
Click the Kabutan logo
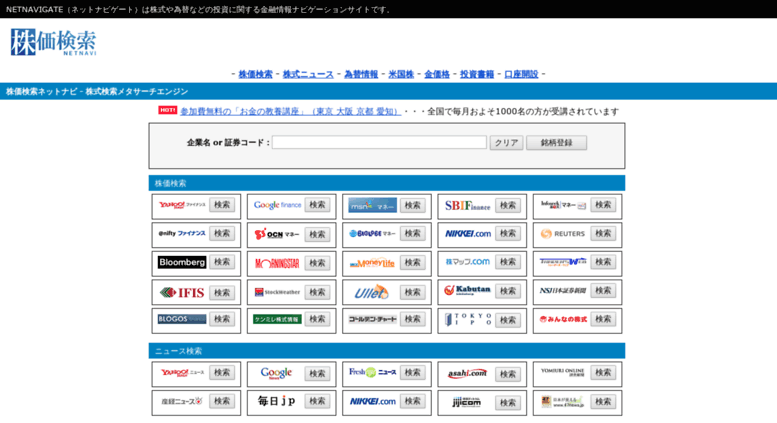tap(467, 291)
